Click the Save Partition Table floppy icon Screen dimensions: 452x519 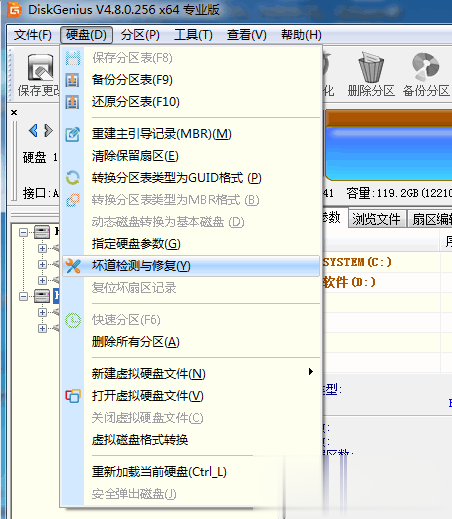[73, 58]
